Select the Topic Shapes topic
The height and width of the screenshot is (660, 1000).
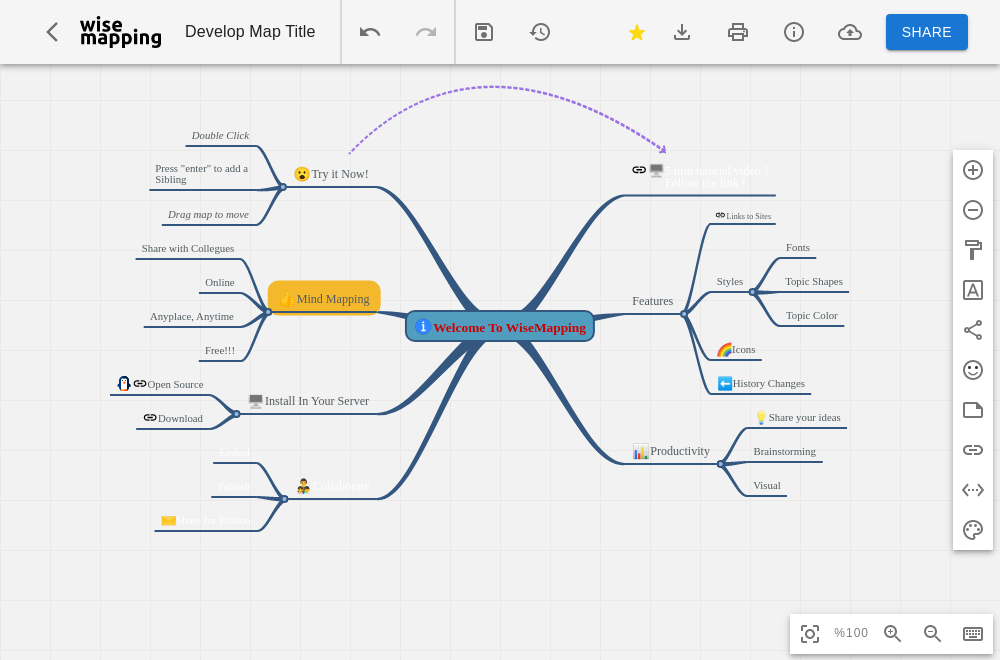click(x=814, y=281)
